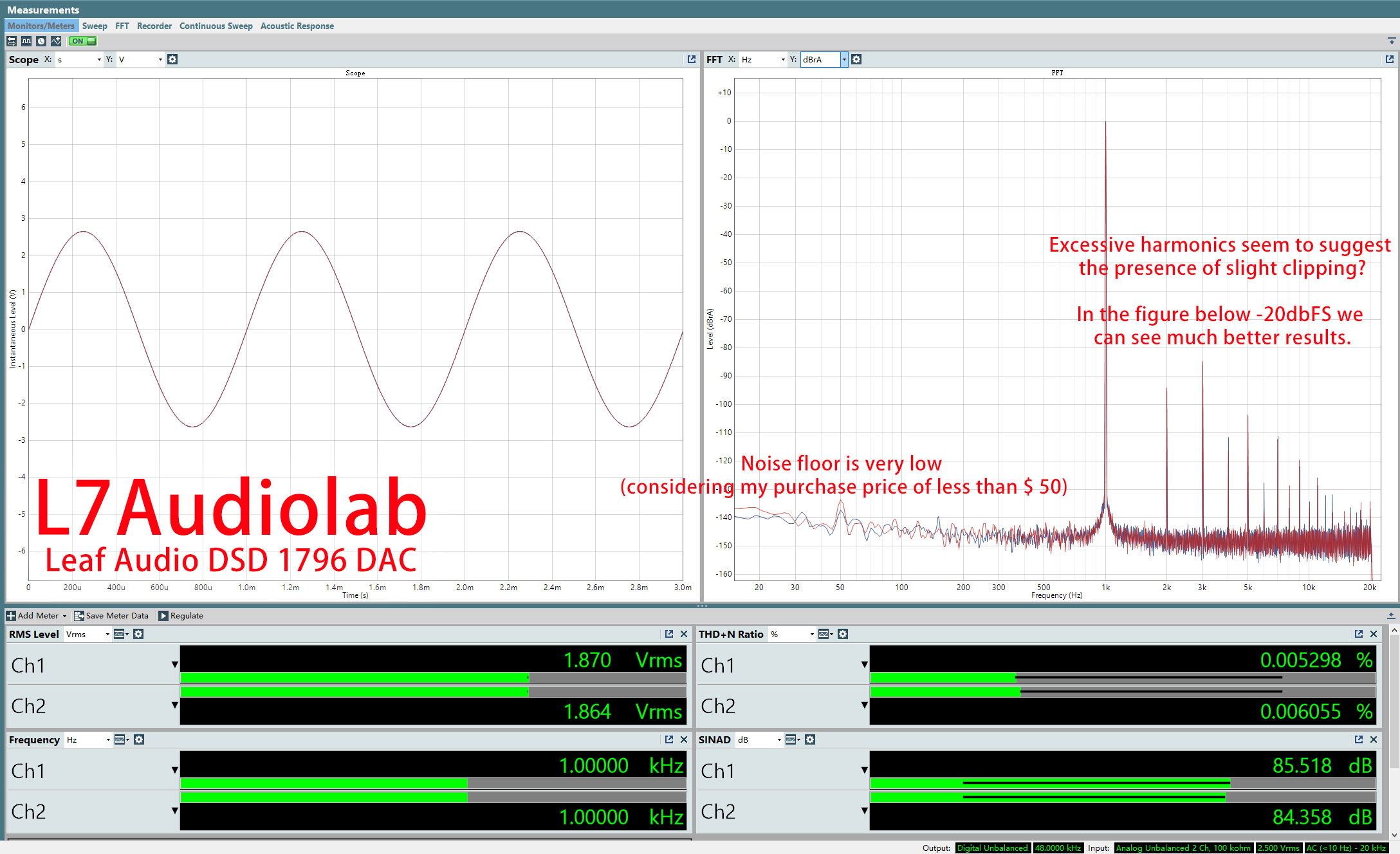Open Frequency meter settings gear
This screenshot has height=854, width=1400.
pos(139,739)
